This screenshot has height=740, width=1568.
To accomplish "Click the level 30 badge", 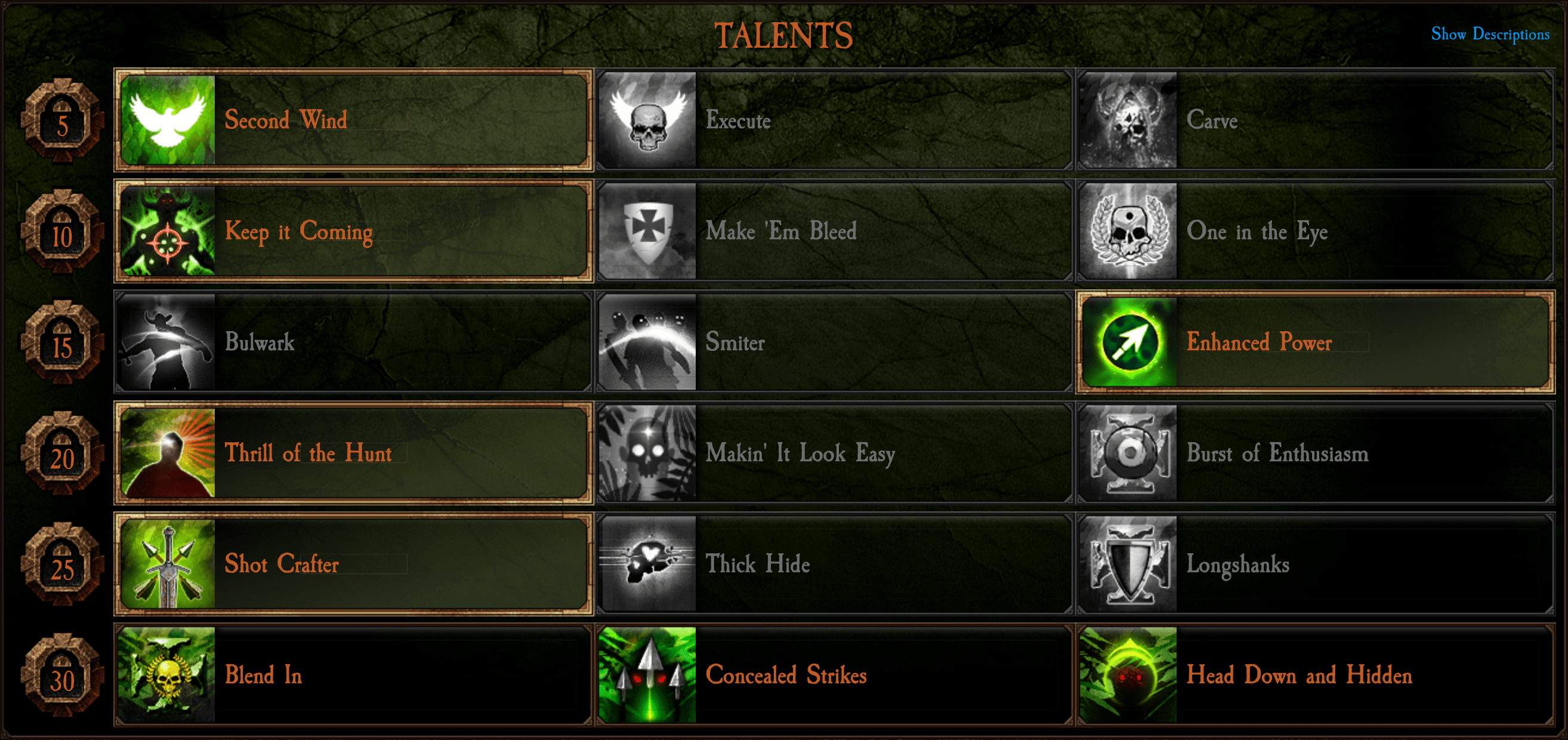I will (x=62, y=675).
